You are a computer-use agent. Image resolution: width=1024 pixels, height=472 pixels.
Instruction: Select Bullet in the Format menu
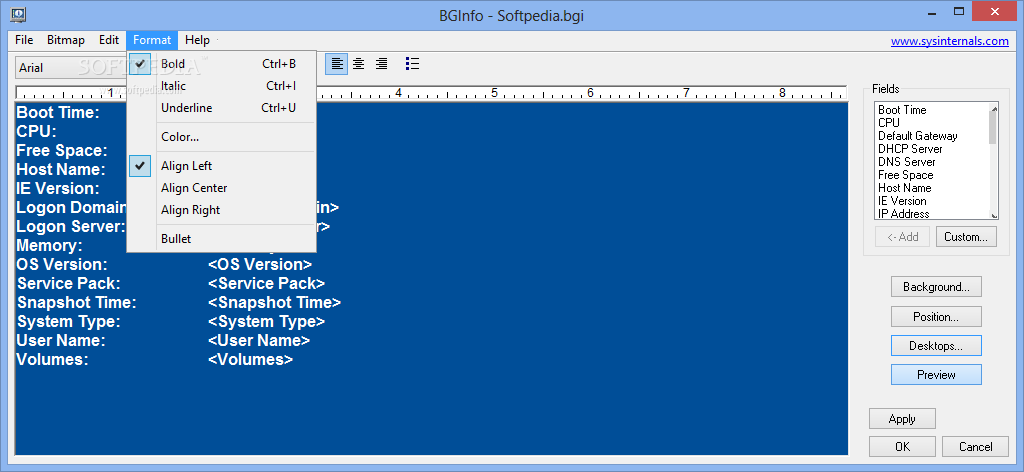click(x=221, y=239)
